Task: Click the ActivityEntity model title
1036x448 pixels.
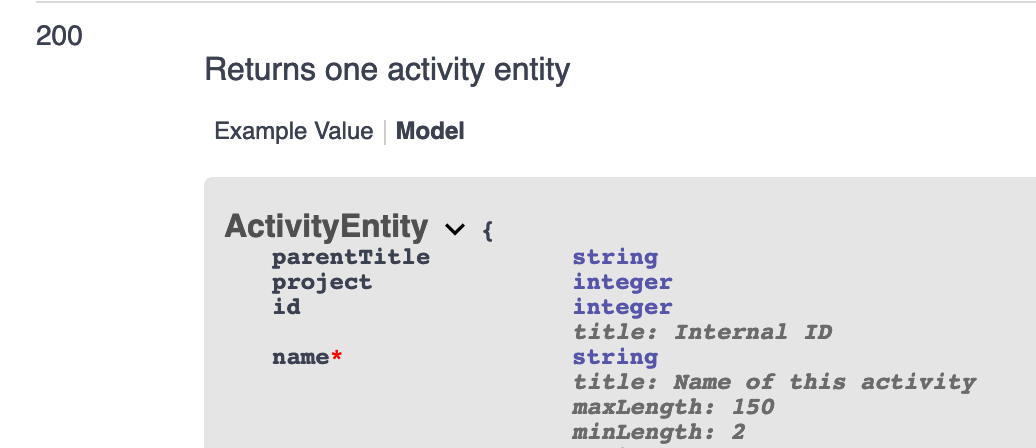Action: 326,227
